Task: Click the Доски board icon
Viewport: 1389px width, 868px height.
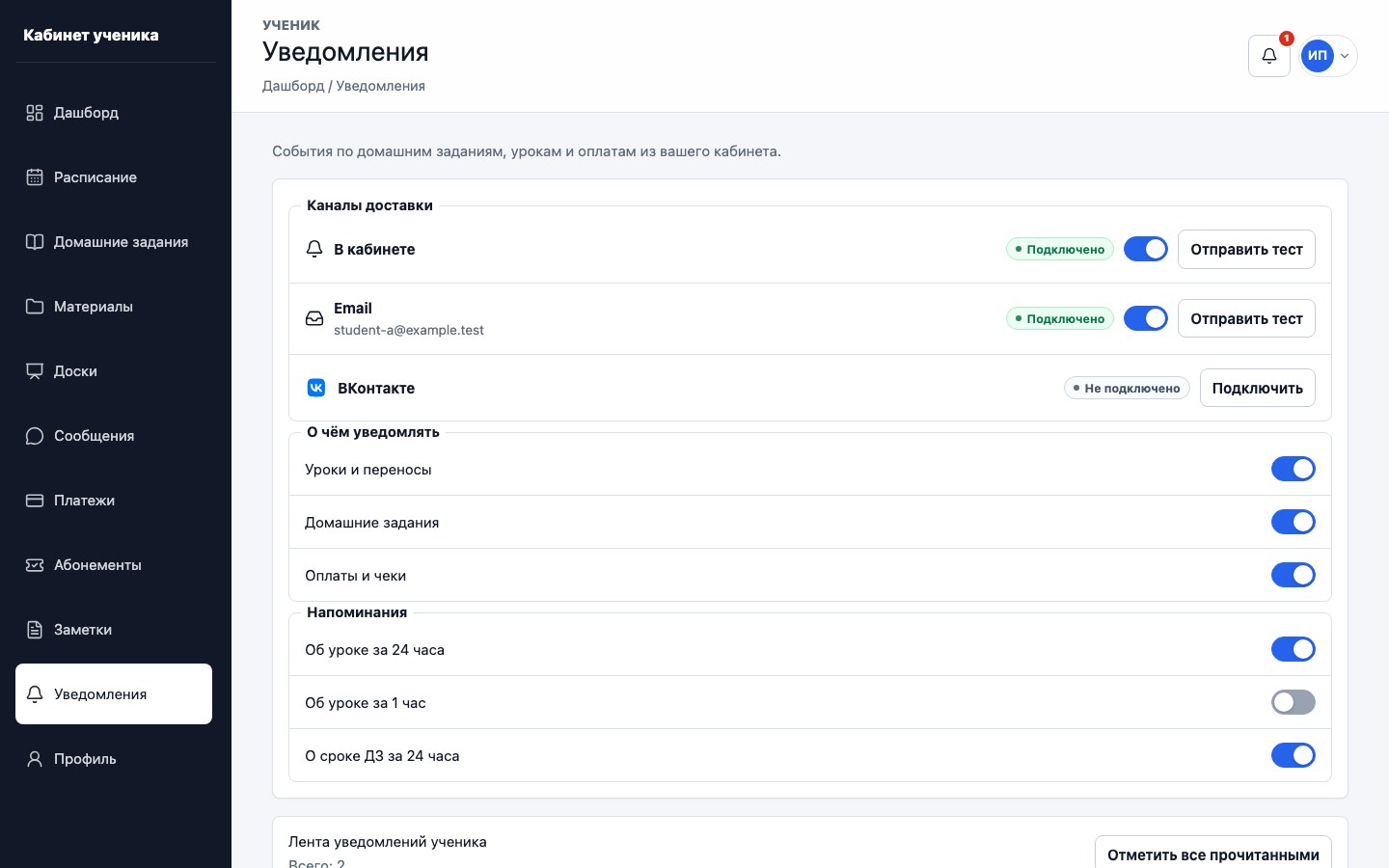Action: [35, 371]
